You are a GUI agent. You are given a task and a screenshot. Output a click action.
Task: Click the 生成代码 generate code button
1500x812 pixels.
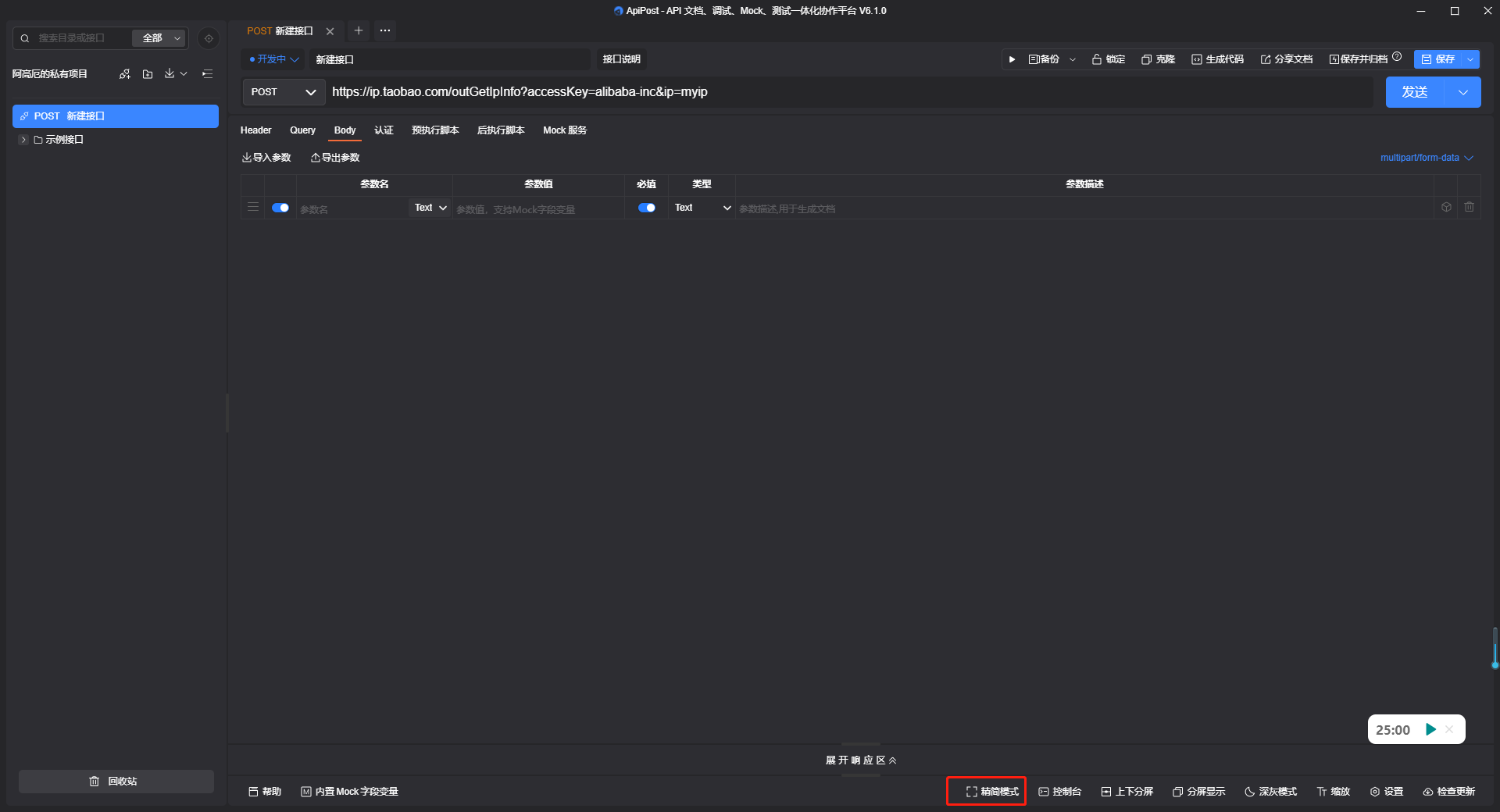(1217, 59)
